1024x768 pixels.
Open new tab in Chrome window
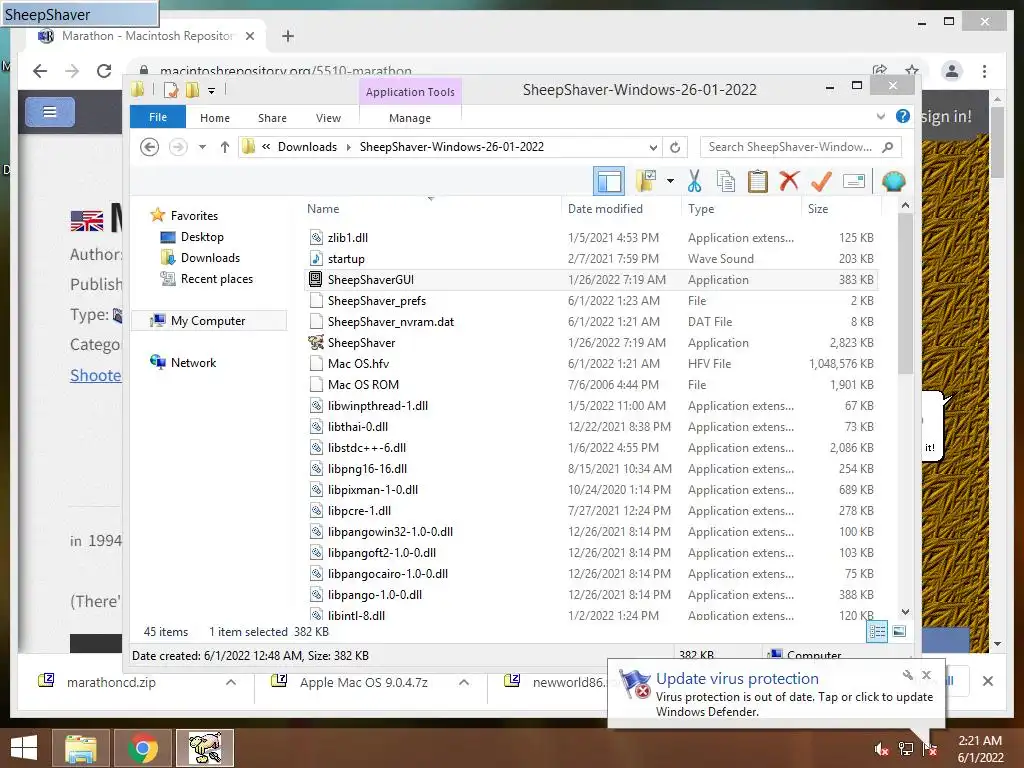tap(288, 36)
